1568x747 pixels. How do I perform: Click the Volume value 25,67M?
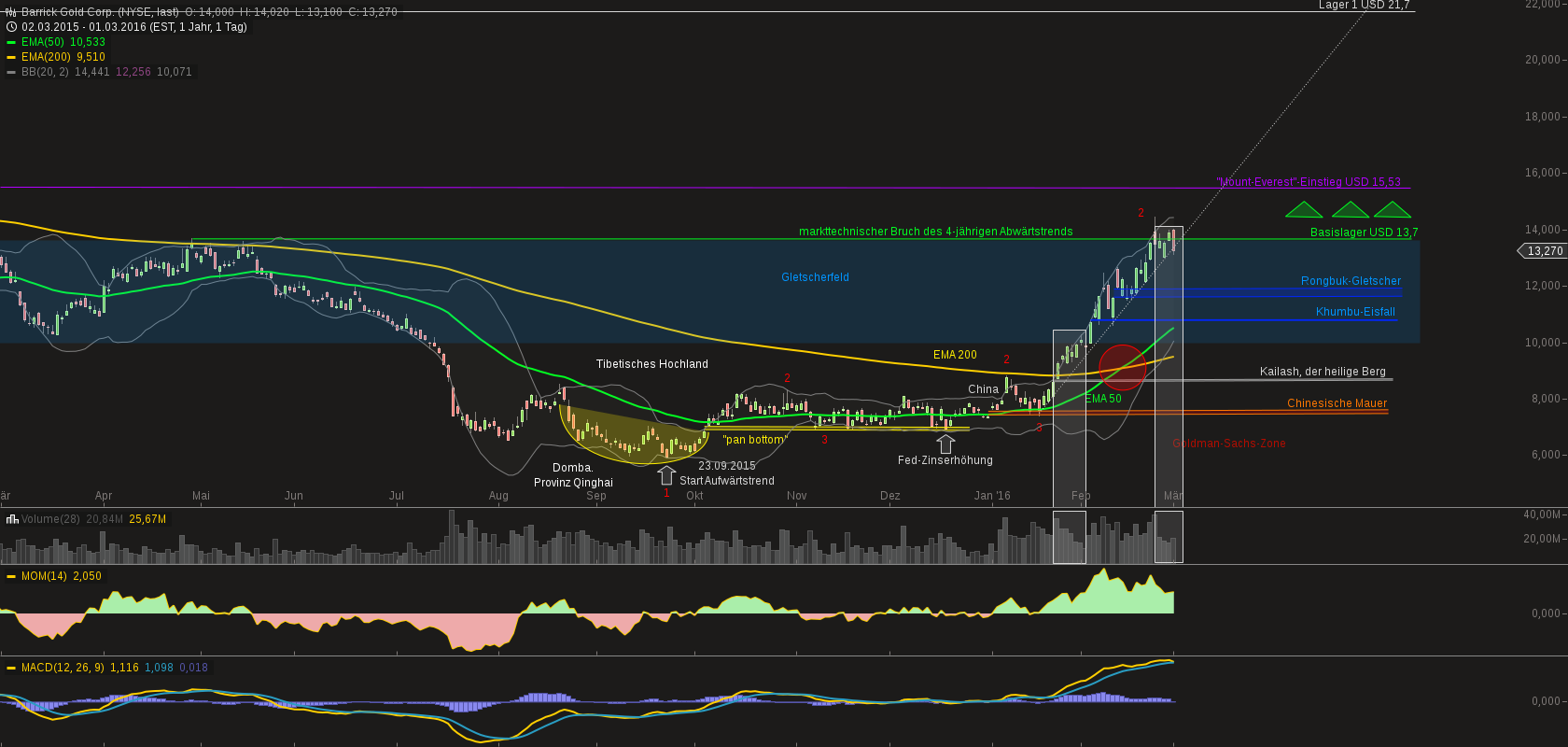coord(147,519)
